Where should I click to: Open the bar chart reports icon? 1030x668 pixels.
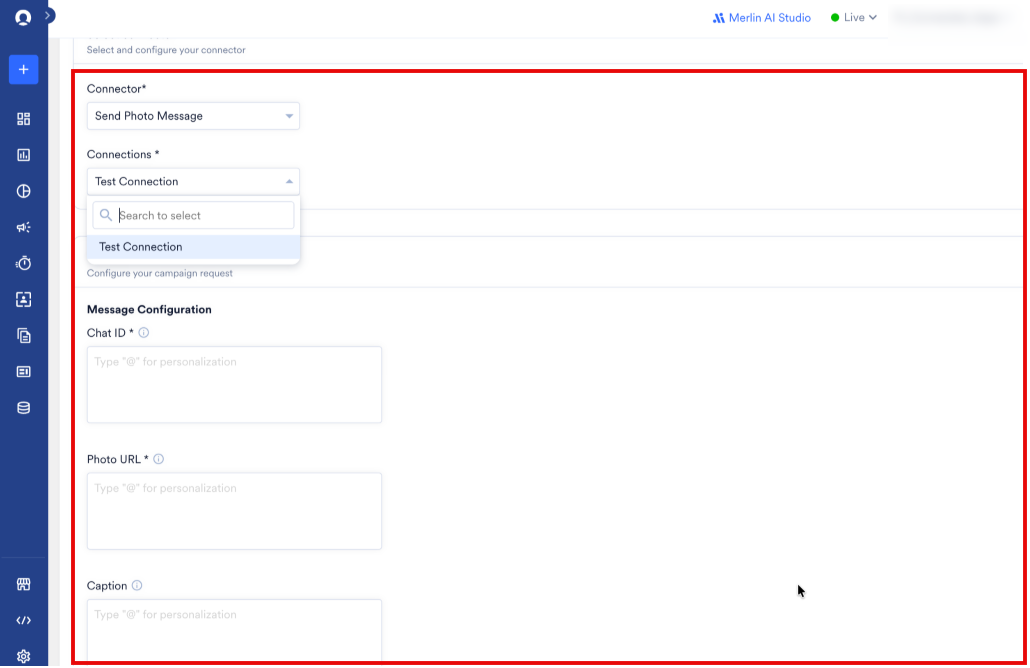24,155
